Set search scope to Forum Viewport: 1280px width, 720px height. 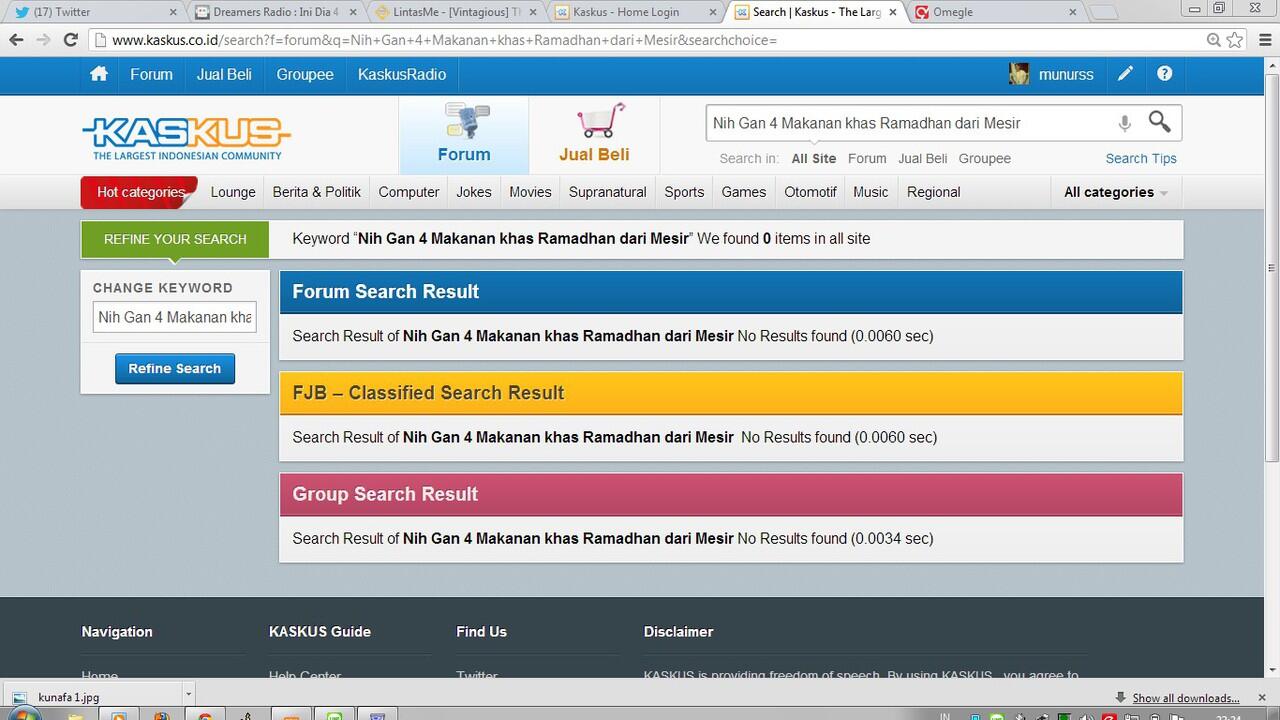(867, 158)
